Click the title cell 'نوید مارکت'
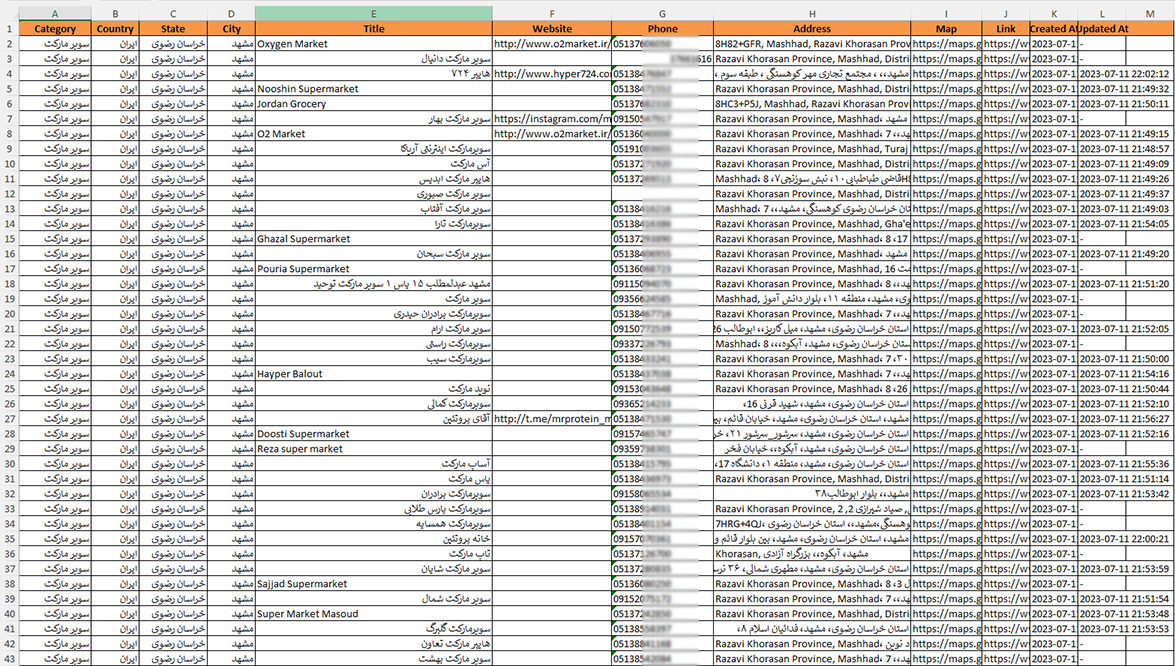 click(x=374, y=388)
